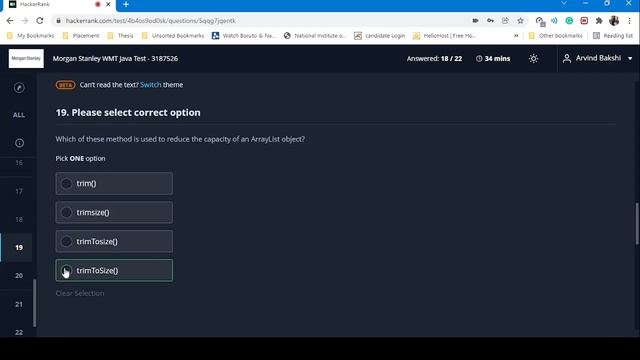Open Watch Boruto bookmark

point(244,36)
